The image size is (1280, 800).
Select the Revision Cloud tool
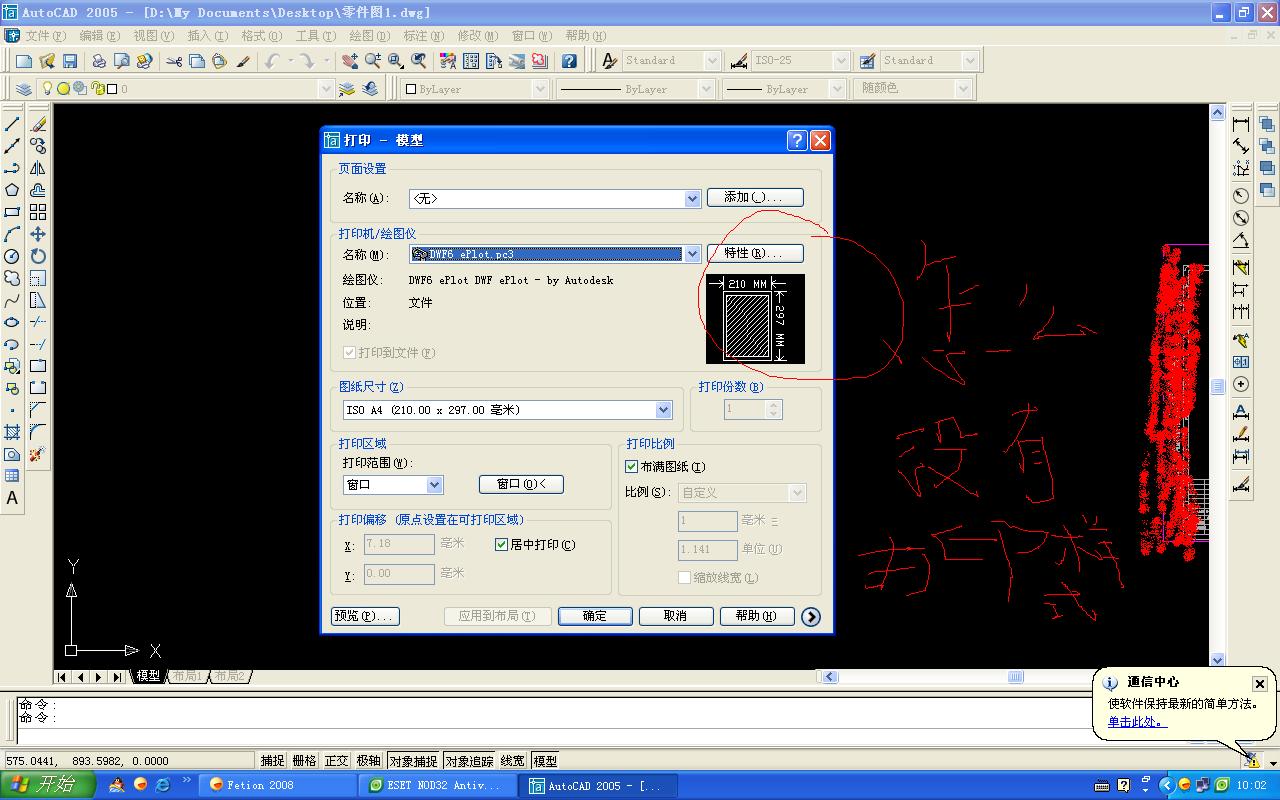[12, 278]
